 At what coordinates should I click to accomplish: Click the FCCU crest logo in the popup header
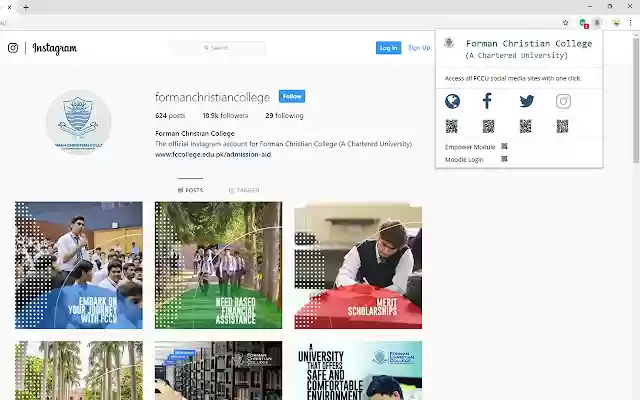tap(449, 43)
